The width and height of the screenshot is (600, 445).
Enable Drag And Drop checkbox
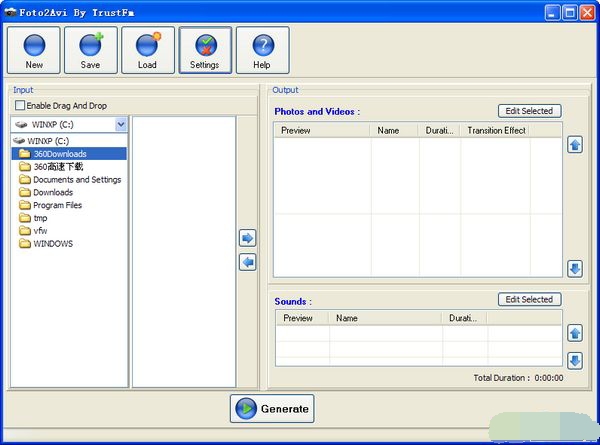(20, 106)
